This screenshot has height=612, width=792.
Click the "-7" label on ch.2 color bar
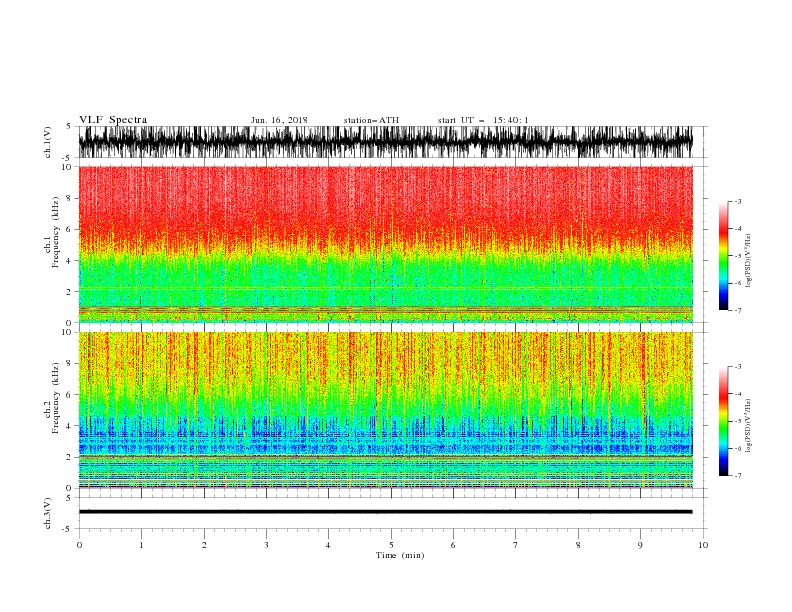pyautogui.click(x=737, y=475)
